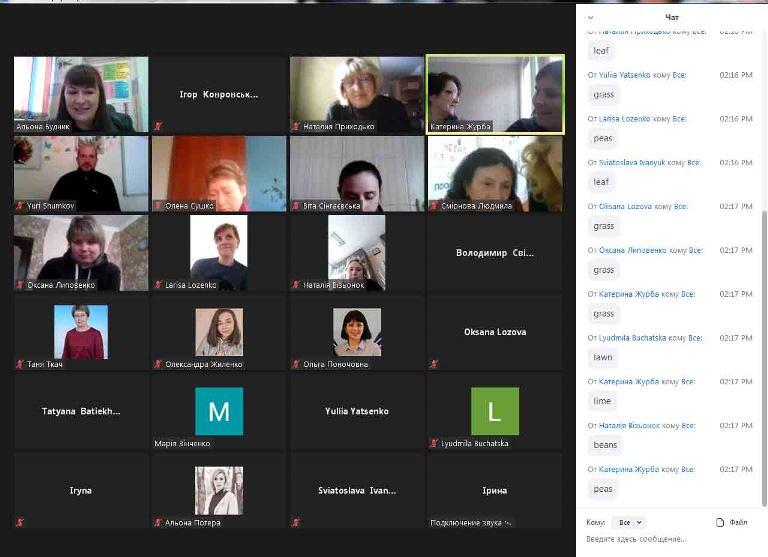Click the "Файл" button in chat

click(738, 522)
